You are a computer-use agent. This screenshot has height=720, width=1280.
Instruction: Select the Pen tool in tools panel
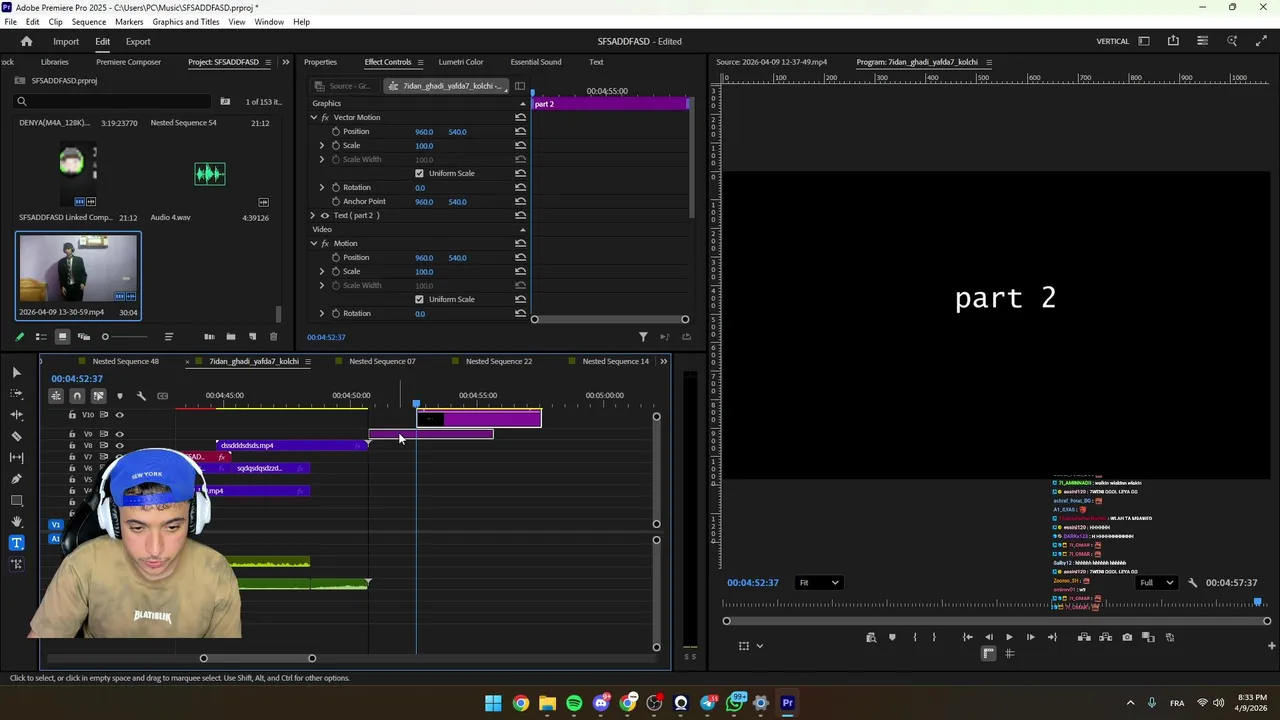(16, 479)
